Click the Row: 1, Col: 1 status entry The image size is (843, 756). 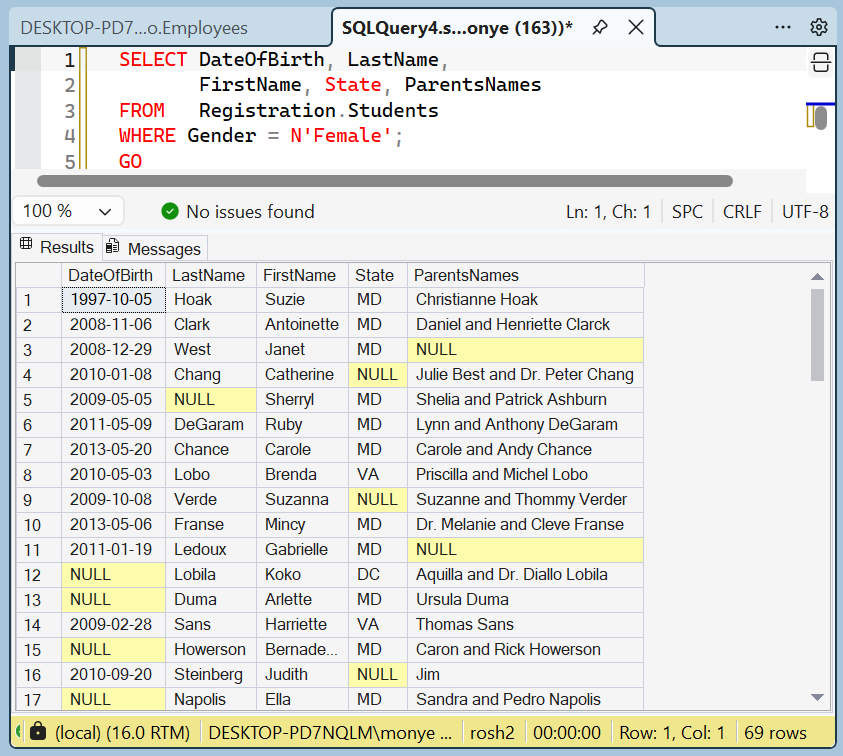pos(672,732)
